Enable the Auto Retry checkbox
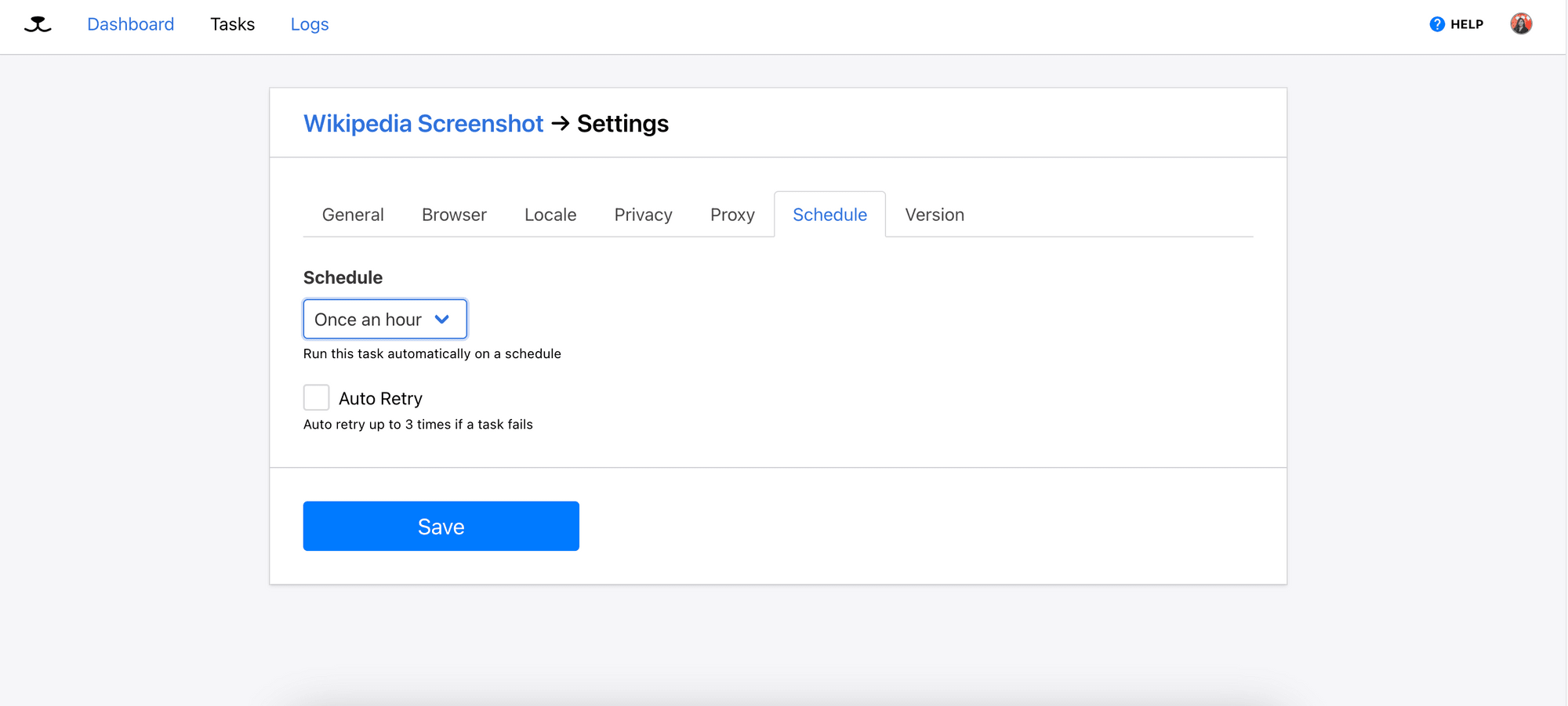The width and height of the screenshot is (1568, 706). (317, 398)
